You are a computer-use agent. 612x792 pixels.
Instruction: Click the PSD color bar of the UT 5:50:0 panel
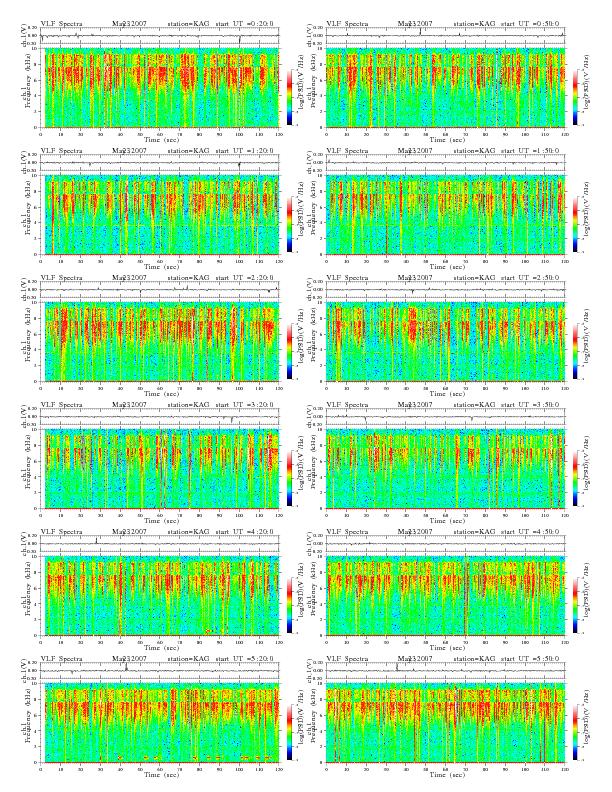tap(576, 732)
